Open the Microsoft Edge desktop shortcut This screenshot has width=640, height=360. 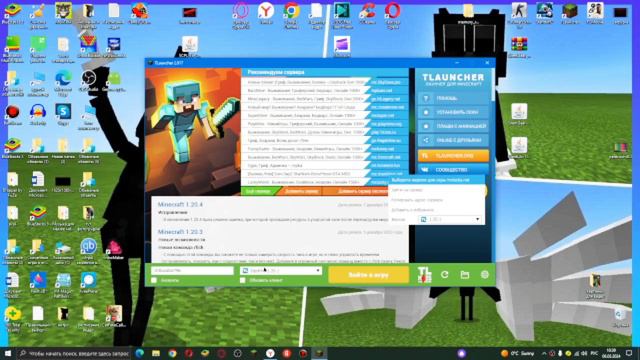click(x=63, y=78)
